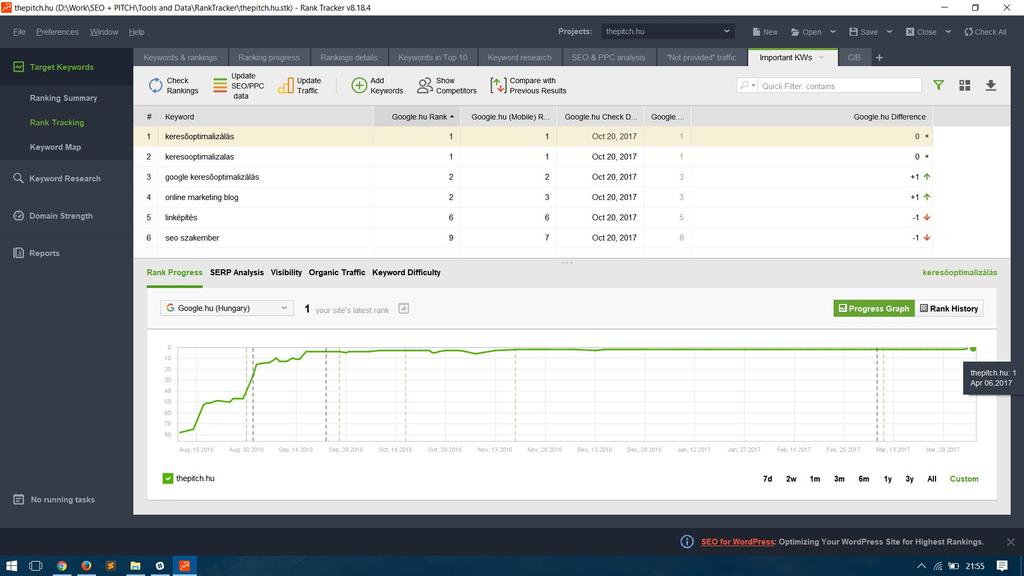1024x576 pixels.
Task: Open Task View on the taskbar
Action: pos(36,566)
